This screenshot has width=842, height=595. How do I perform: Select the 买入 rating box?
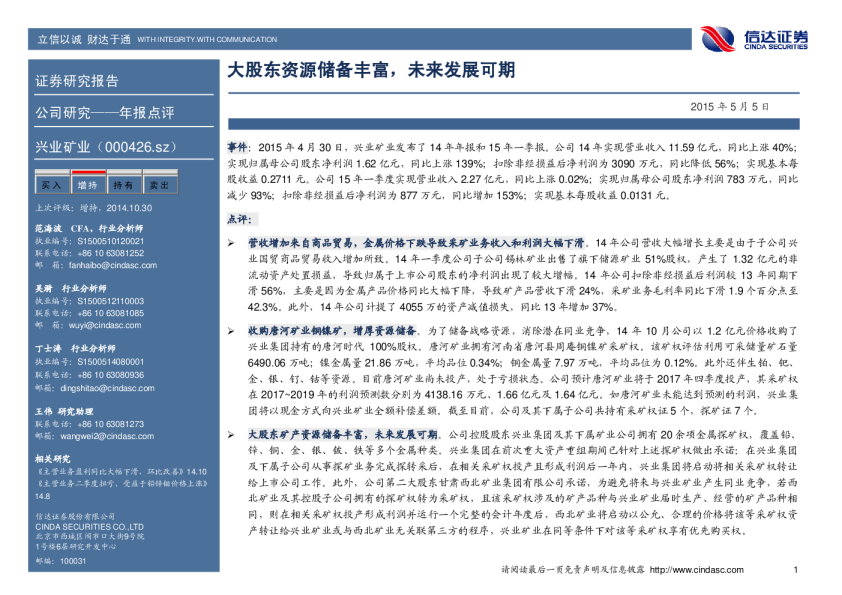[51, 185]
